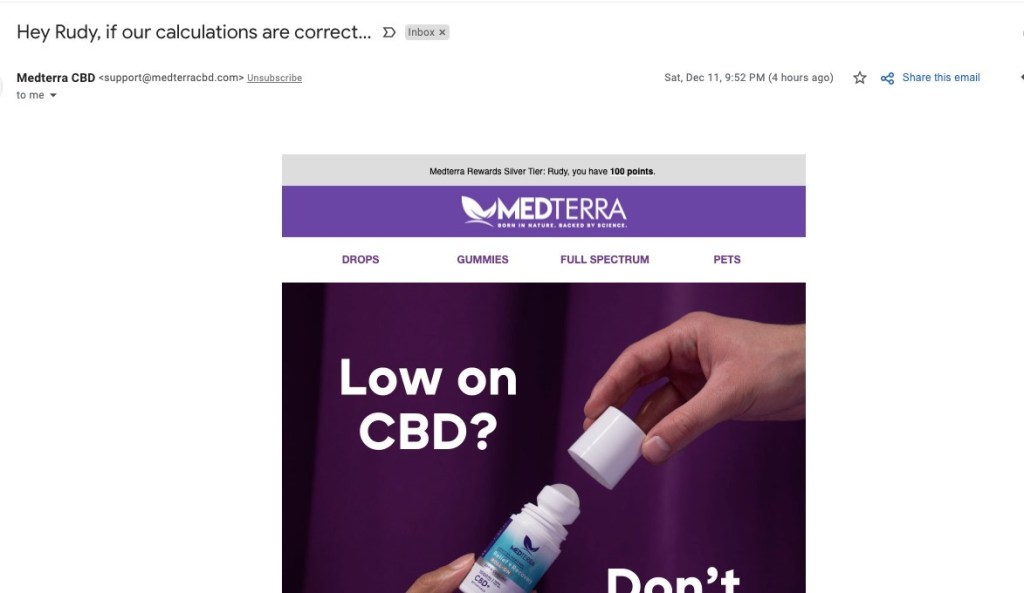Open the DROPS navigation item

click(x=360, y=259)
